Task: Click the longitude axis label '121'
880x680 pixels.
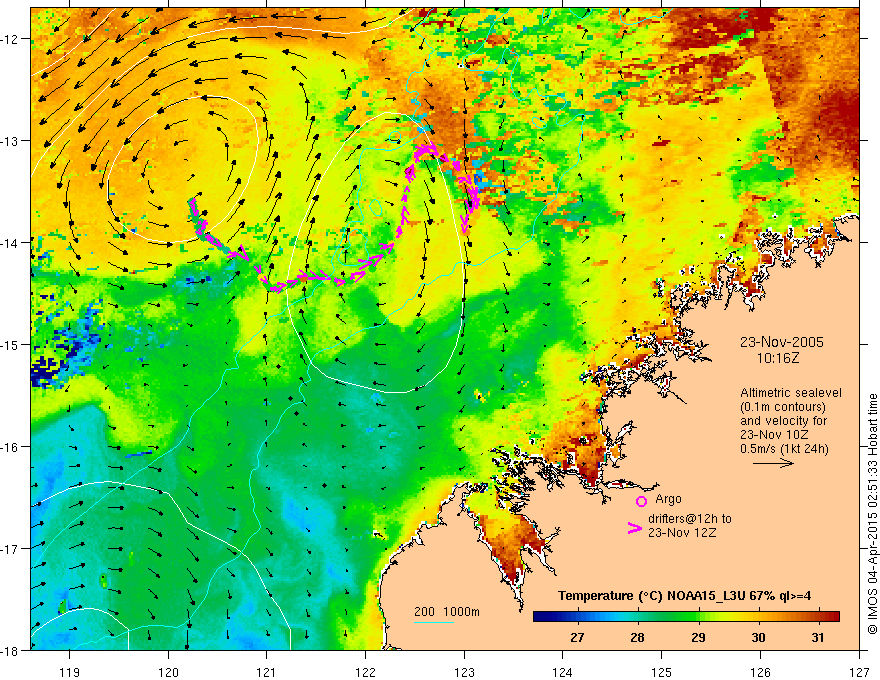Action: [x=267, y=672]
